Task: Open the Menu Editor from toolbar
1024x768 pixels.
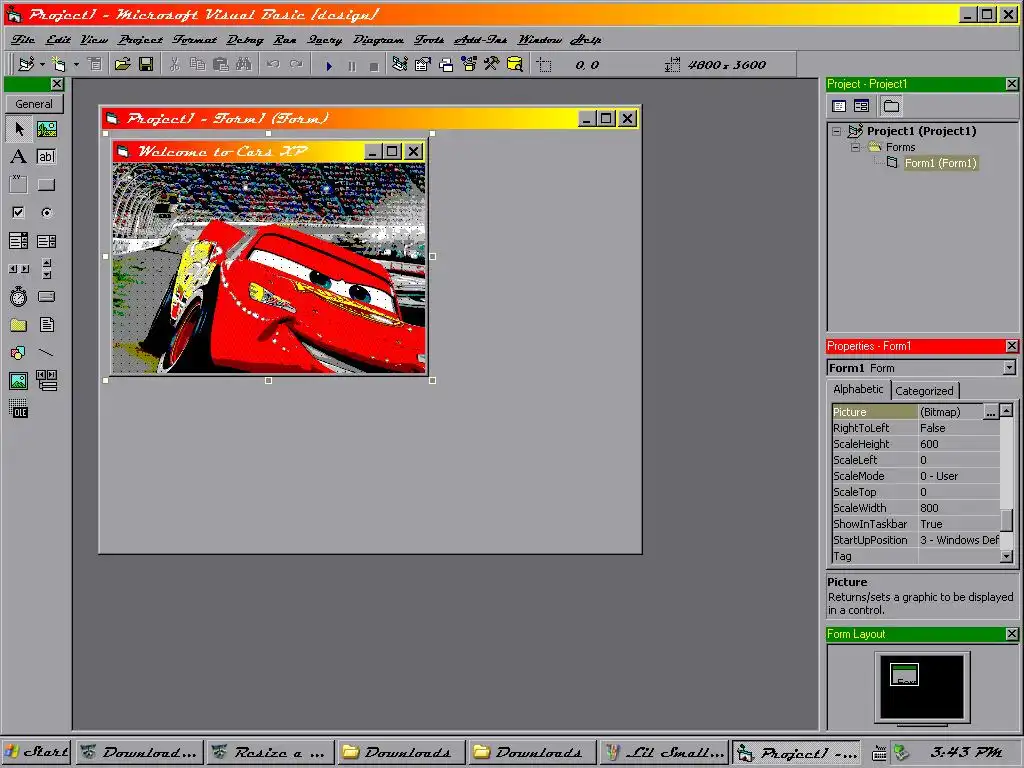Action: pyautogui.click(x=95, y=64)
